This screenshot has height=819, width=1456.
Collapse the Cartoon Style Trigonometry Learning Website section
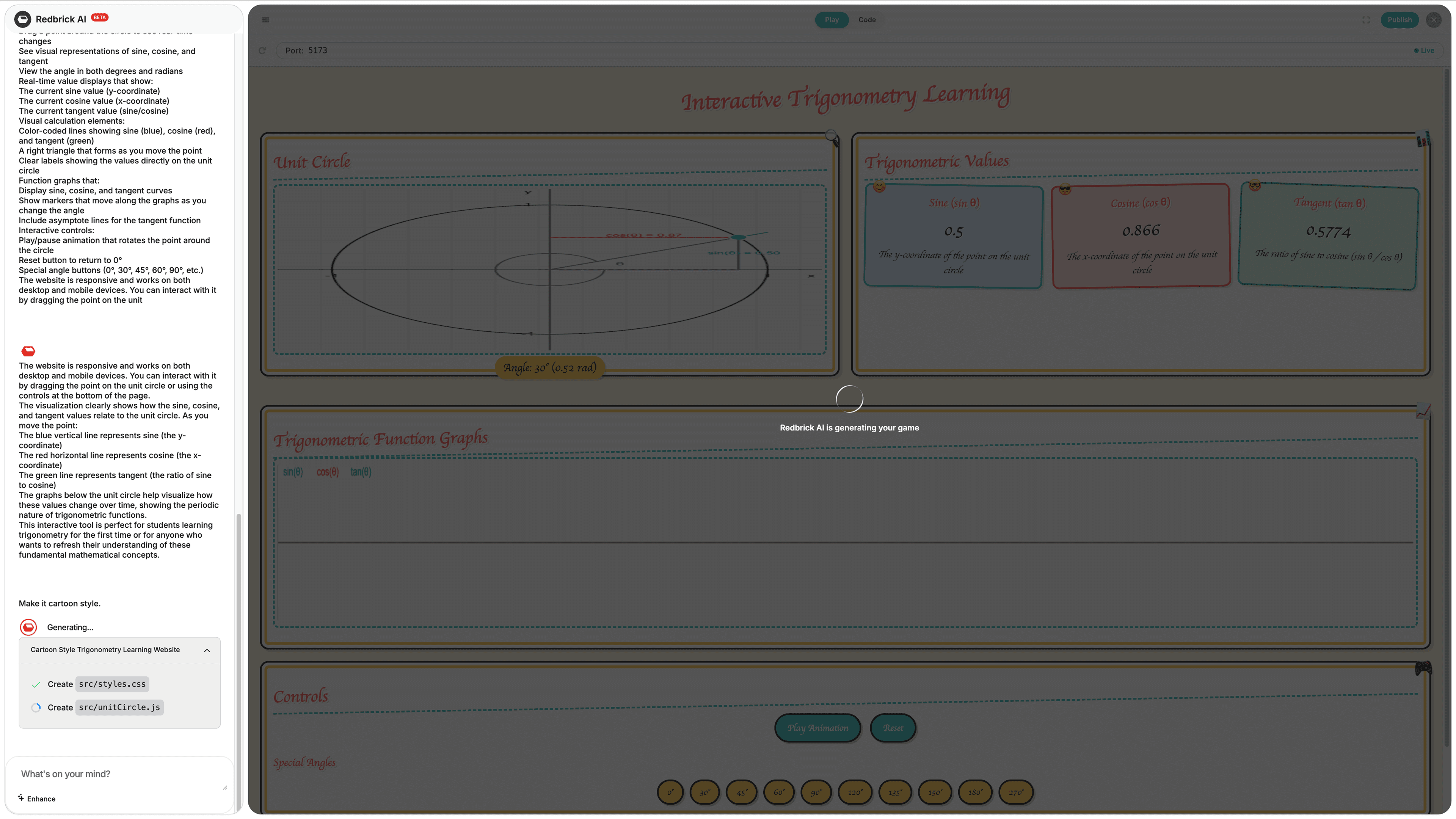[x=207, y=650]
